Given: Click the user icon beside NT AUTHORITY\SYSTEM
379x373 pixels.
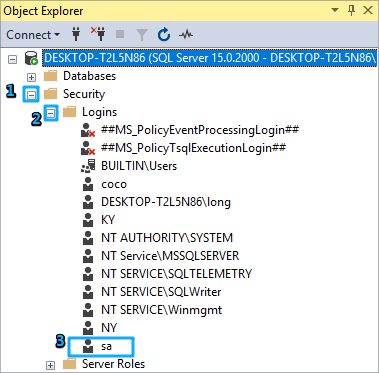Looking at the screenshot, I should (88, 238).
